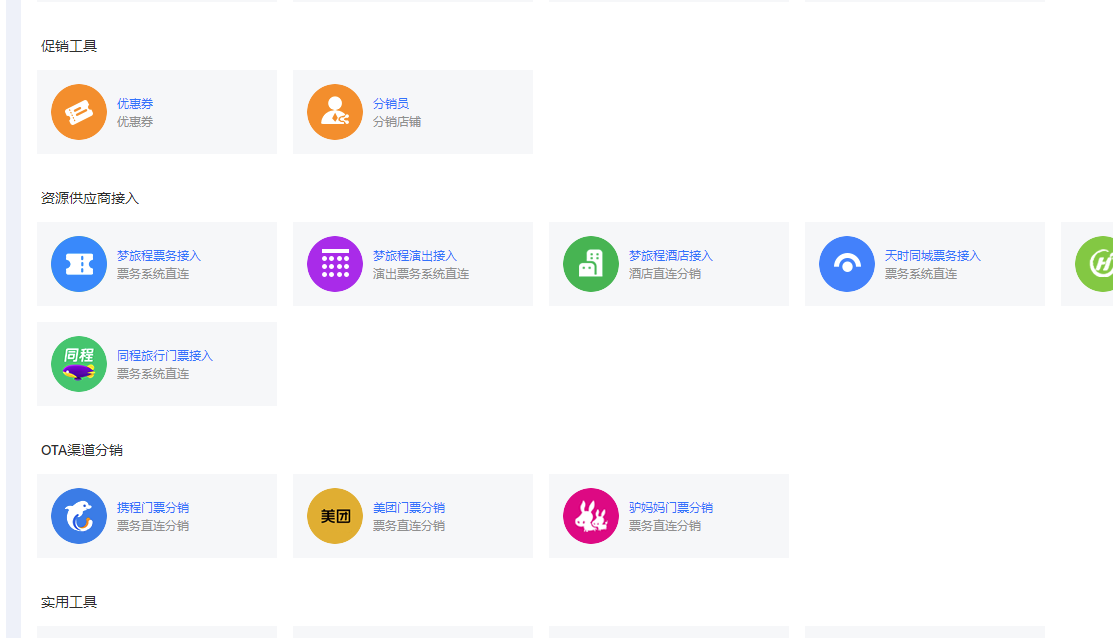
Task: Click the 实用工具 section heading
Action: pos(69,602)
